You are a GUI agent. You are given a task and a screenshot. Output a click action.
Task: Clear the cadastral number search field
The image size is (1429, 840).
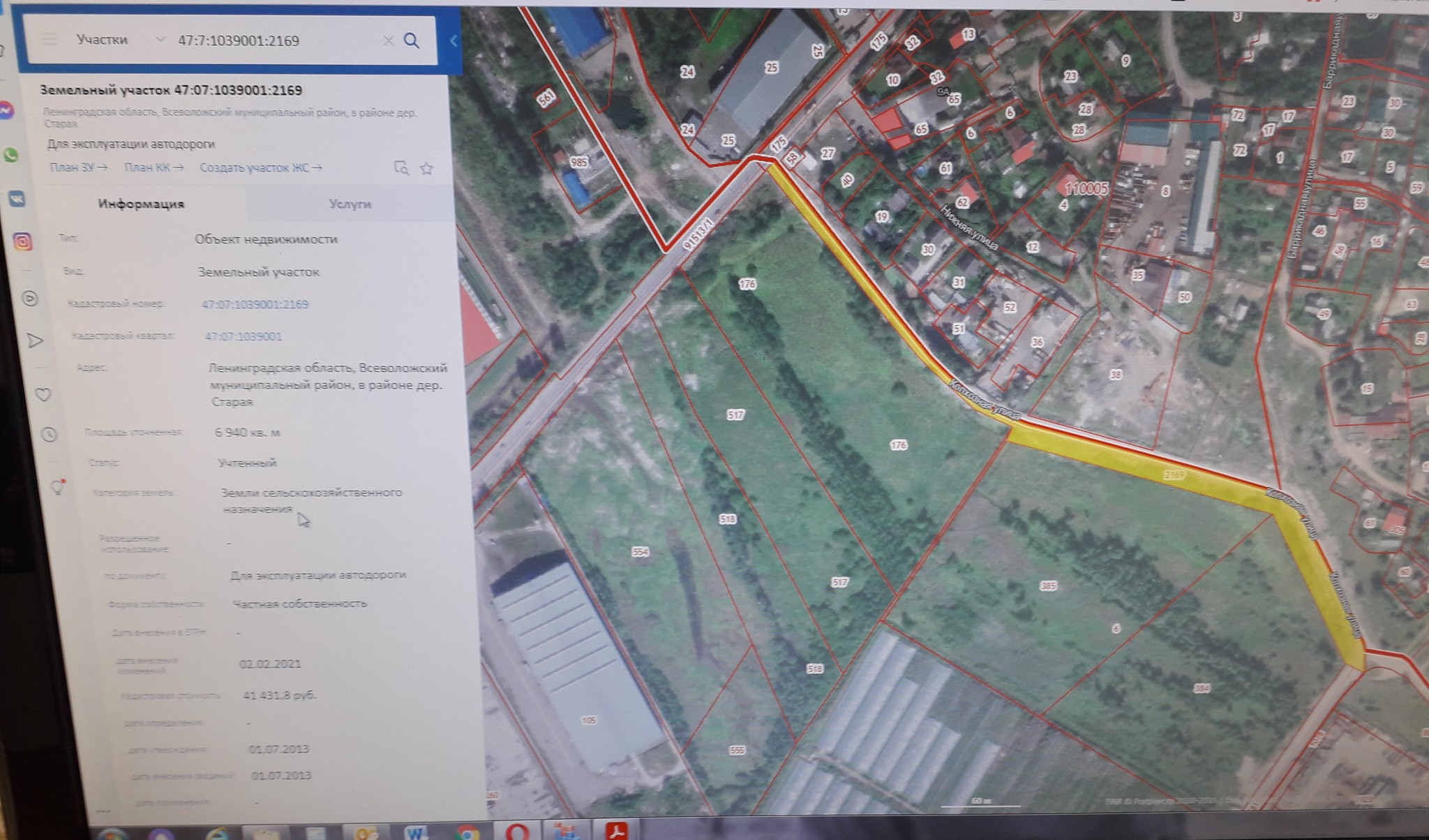pos(388,40)
